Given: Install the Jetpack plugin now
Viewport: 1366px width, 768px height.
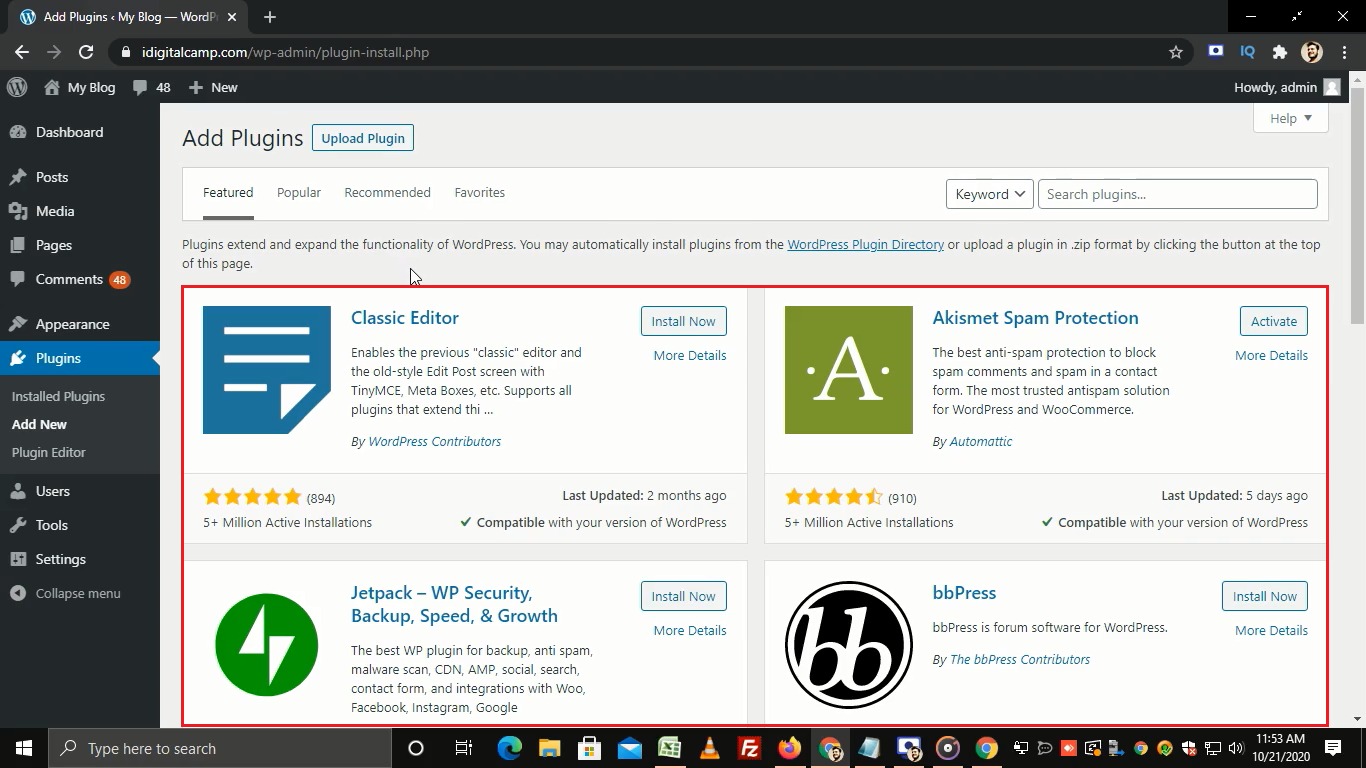Looking at the screenshot, I should coord(684,596).
